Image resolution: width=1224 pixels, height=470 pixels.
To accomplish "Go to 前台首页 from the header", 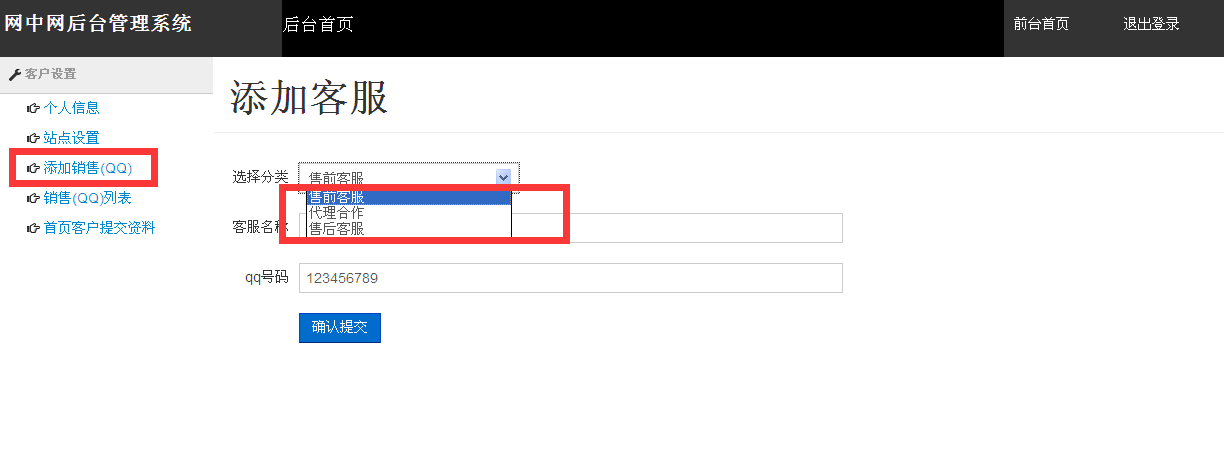I will [1041, 25].
